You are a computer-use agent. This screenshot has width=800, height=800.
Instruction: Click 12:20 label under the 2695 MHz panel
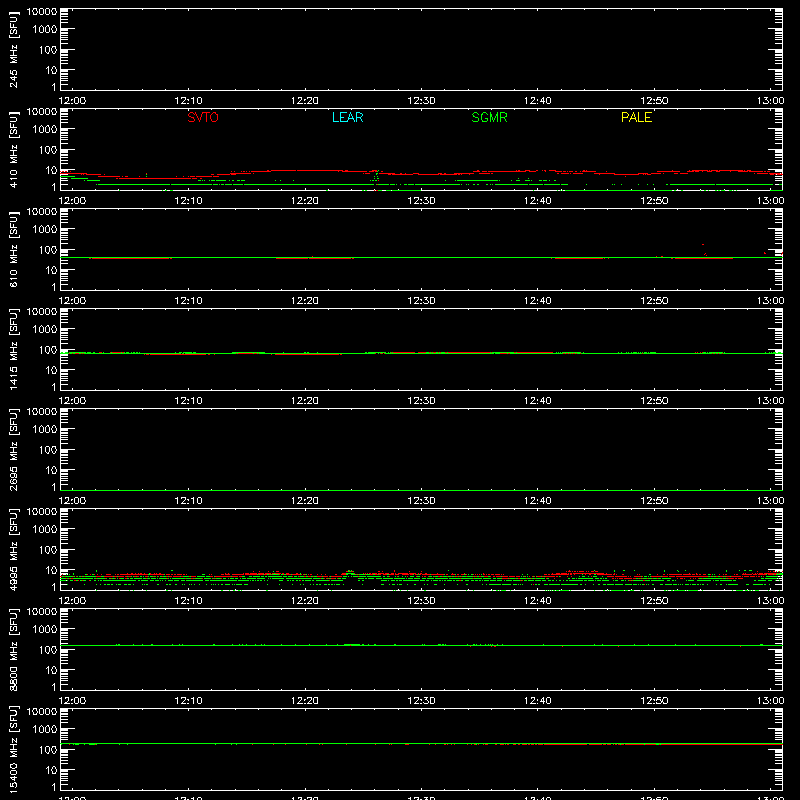point(305,501)
